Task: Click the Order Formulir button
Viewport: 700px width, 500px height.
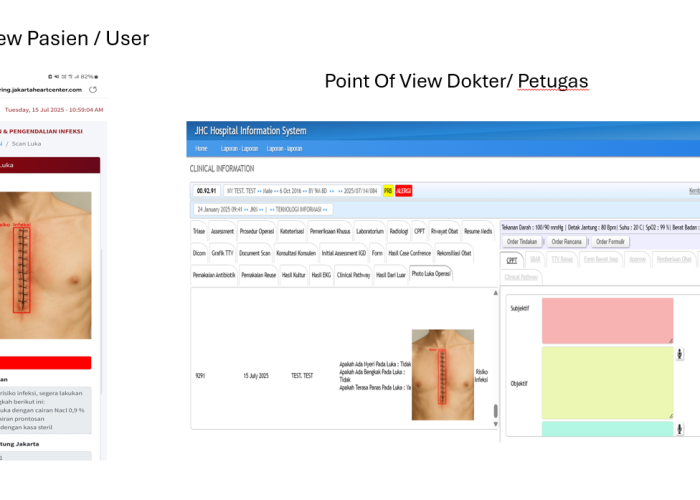Action: [611, 241]
